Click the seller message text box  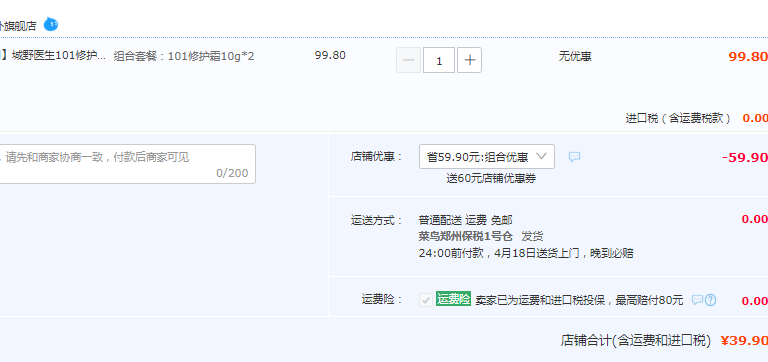[127, 164]
